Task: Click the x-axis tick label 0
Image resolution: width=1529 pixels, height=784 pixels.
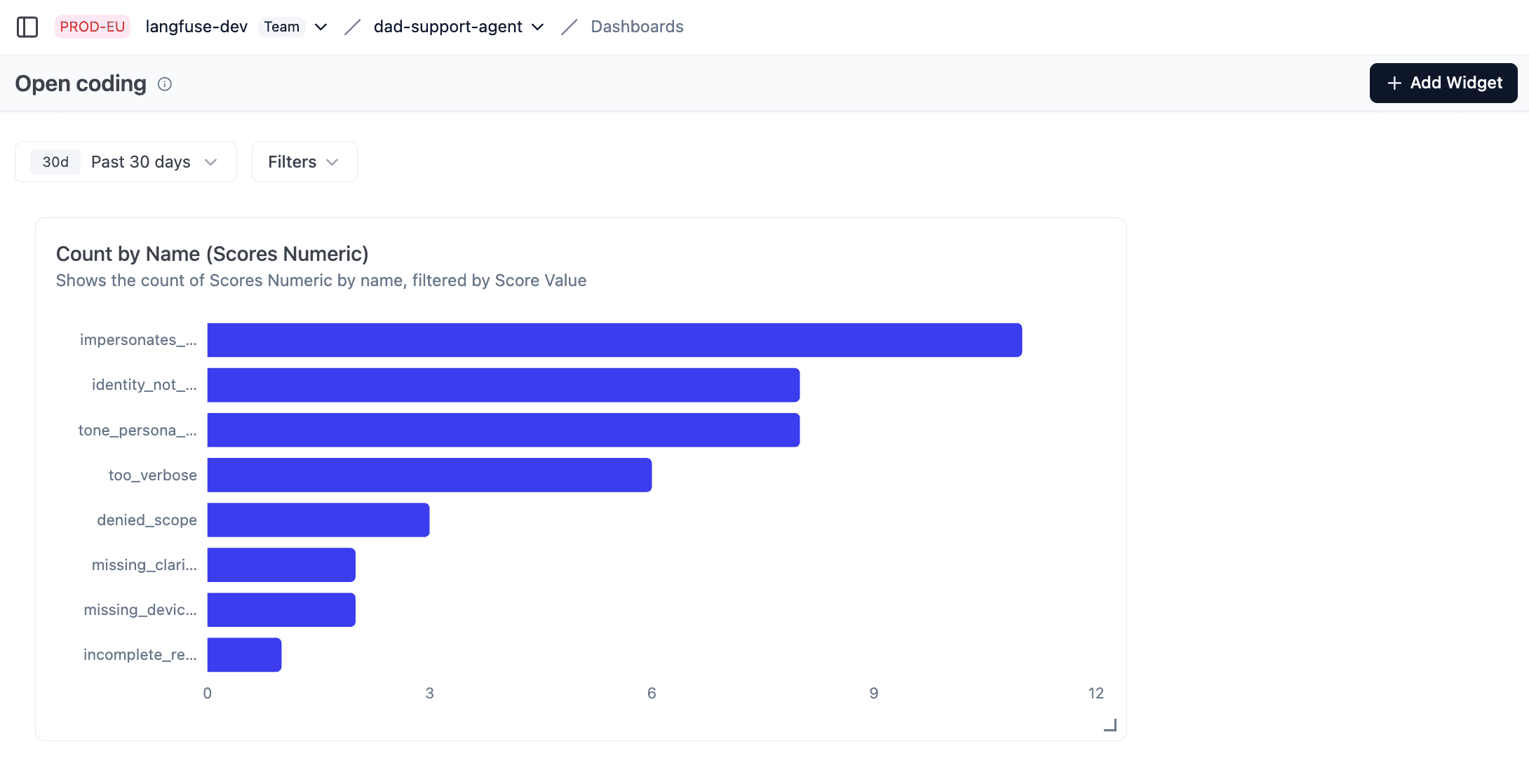Action: click(x=208, y=694)
